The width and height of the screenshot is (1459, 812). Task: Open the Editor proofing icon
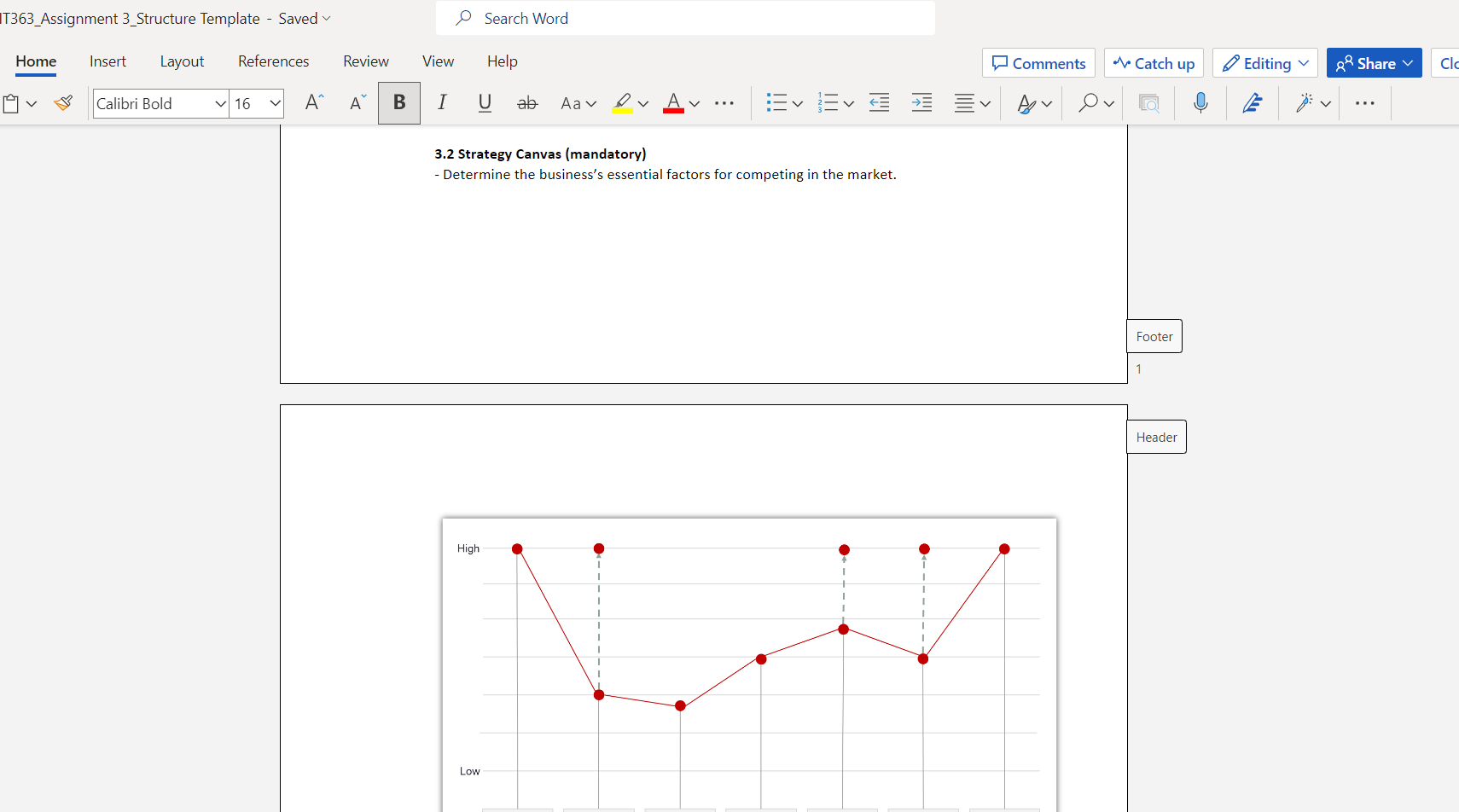click(x=1253, y=103)
